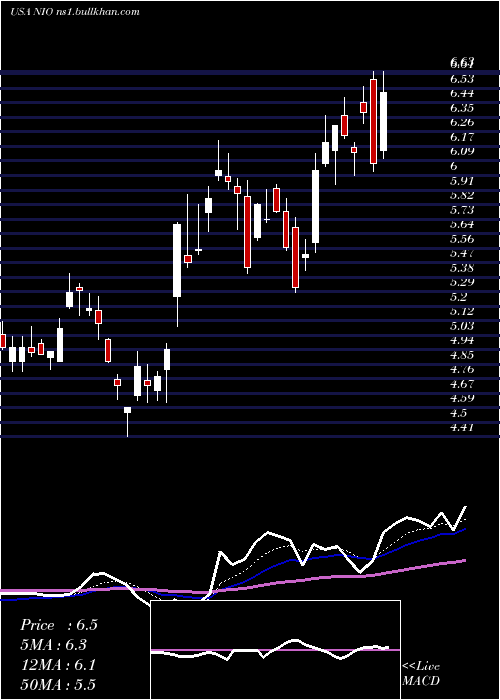Screen dimensions: 500x700
Task: Click the 4.94 price axis label
Action: point(462,340)
